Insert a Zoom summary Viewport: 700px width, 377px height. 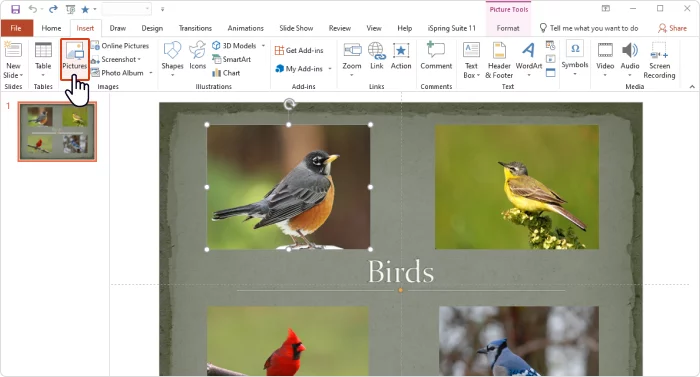pos(352,60)
